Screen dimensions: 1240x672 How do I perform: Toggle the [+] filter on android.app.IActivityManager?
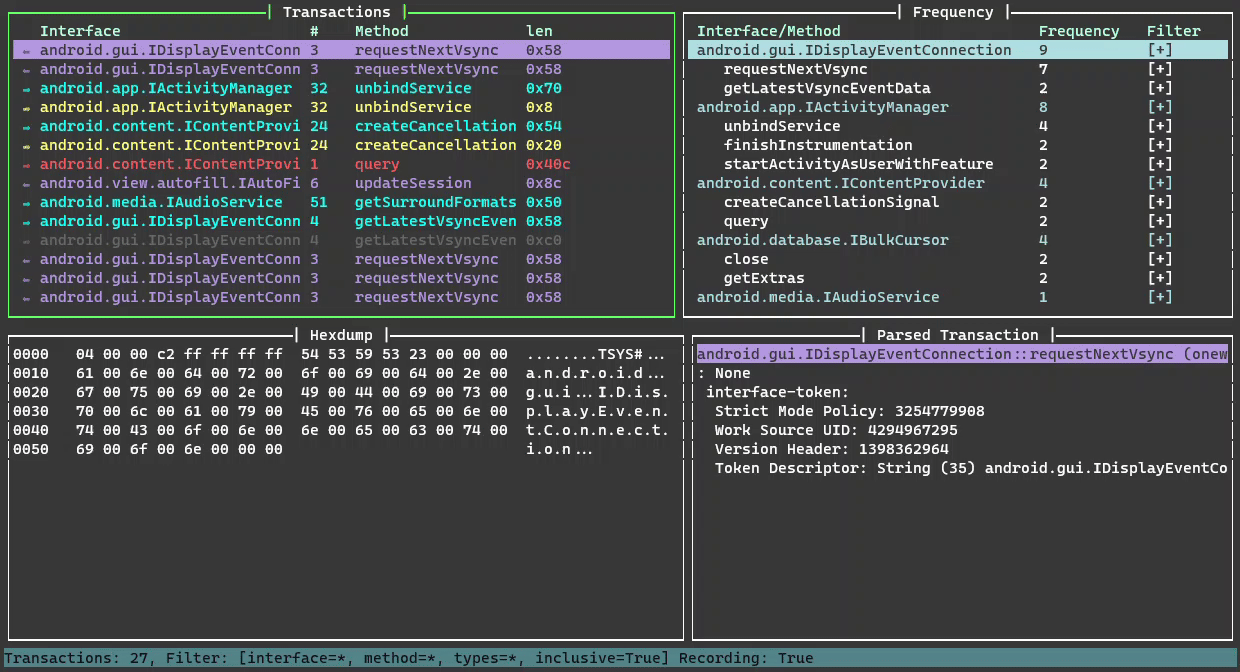tap(1160, 107)
